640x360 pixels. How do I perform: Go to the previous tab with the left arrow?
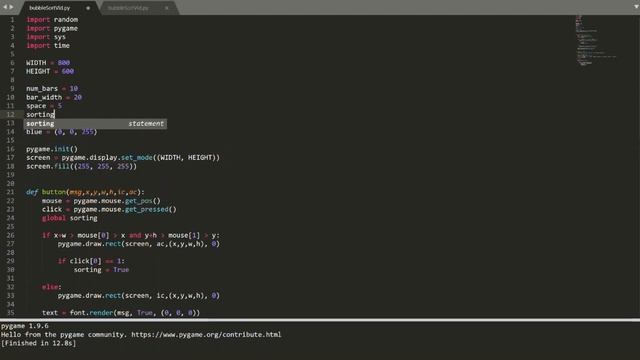5,7
